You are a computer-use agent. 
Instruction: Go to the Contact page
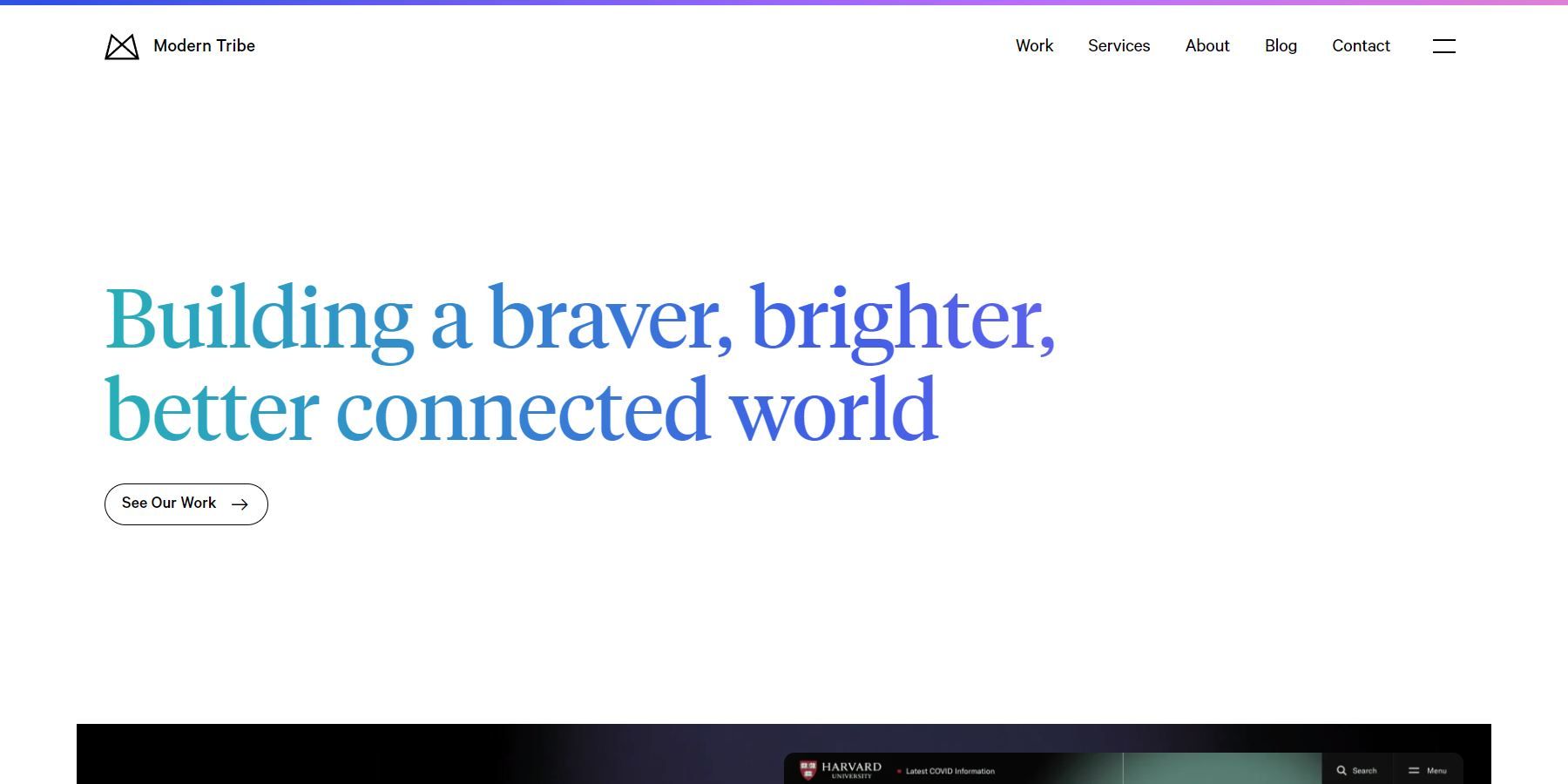[x=1360, y=46]
